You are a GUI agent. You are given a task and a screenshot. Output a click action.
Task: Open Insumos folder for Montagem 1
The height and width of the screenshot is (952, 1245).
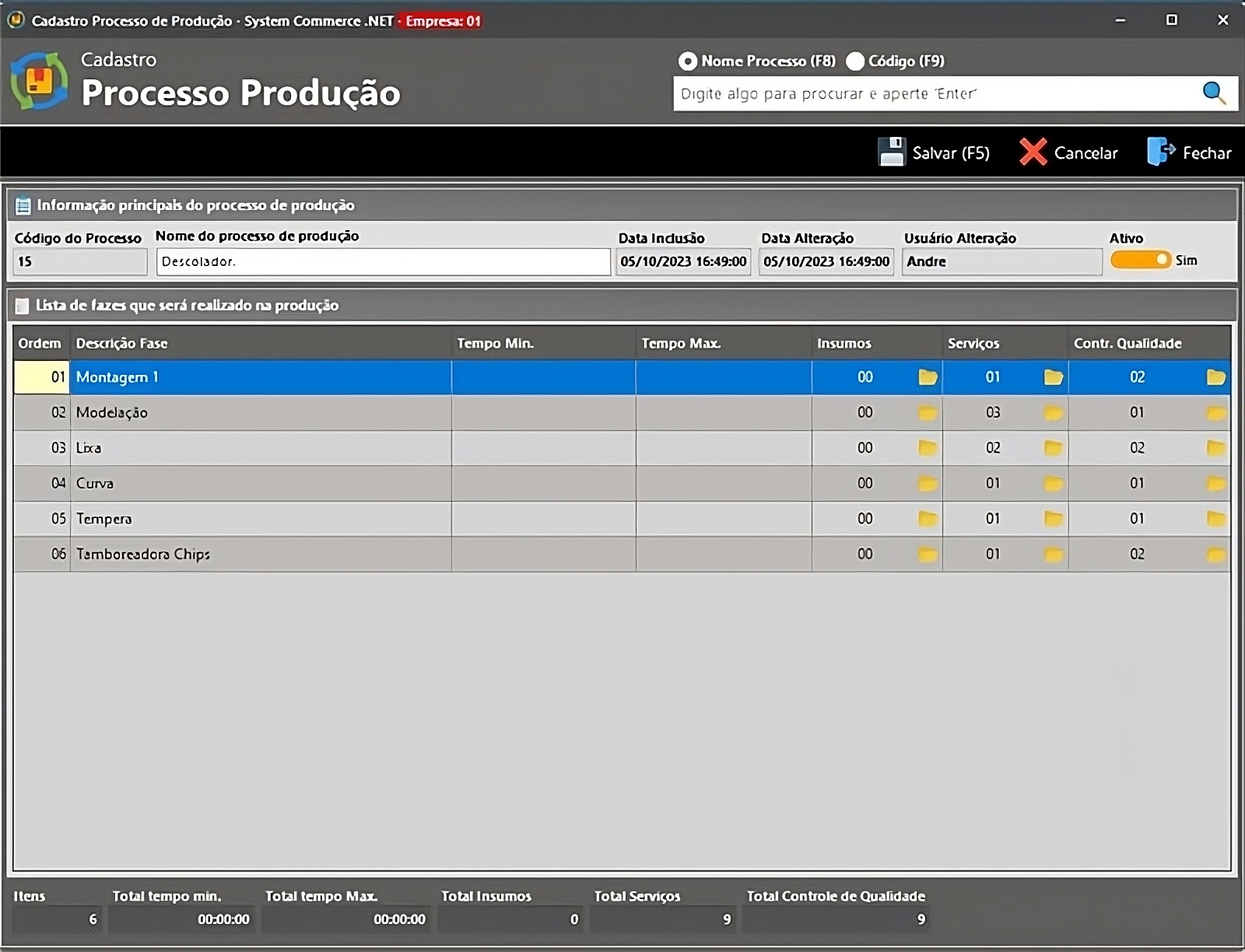(x=928, y=377)
